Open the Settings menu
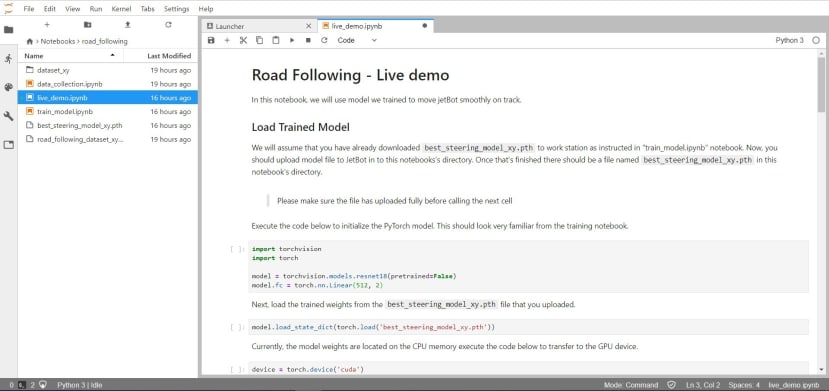829x391 pixels. 177,9
